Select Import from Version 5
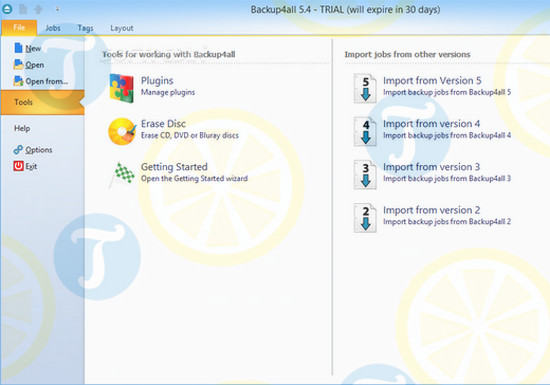Viewport: 550px width, 385px height. [x=432, y=81]
